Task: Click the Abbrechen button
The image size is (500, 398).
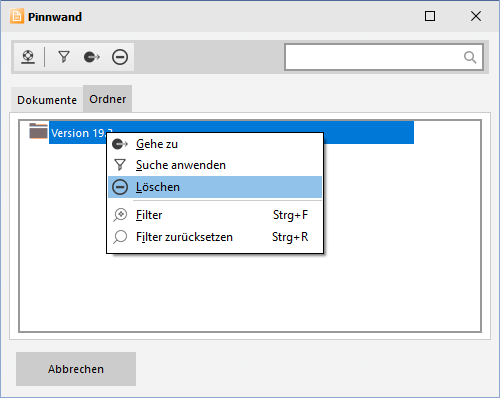Action: (x=76, y=369)
